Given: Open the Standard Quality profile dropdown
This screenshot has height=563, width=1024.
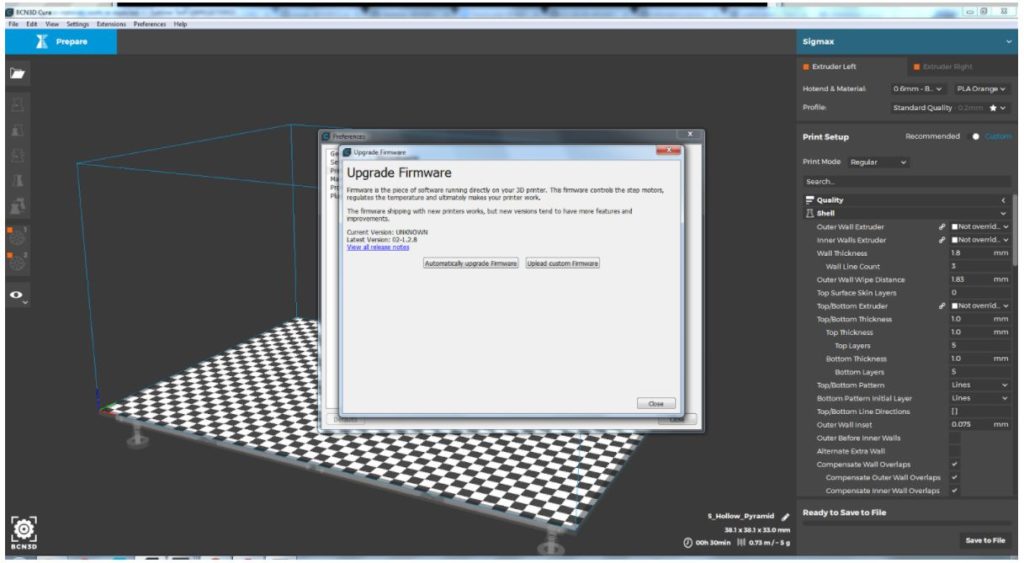Looking at the screenshot, I should tap(950, 108).
